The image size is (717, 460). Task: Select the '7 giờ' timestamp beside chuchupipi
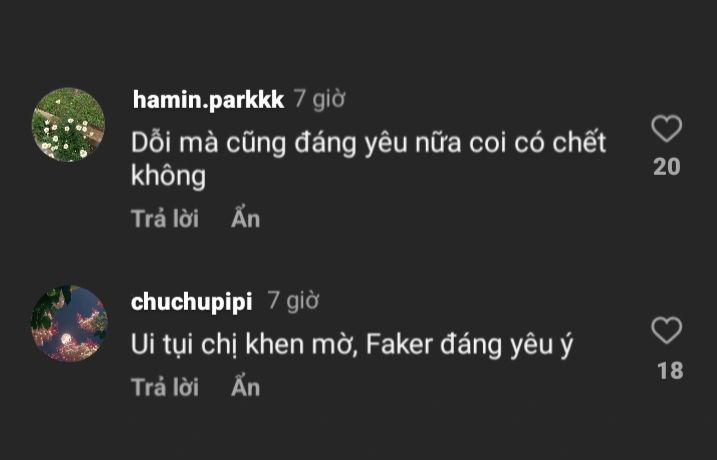(x=293, y=301)
